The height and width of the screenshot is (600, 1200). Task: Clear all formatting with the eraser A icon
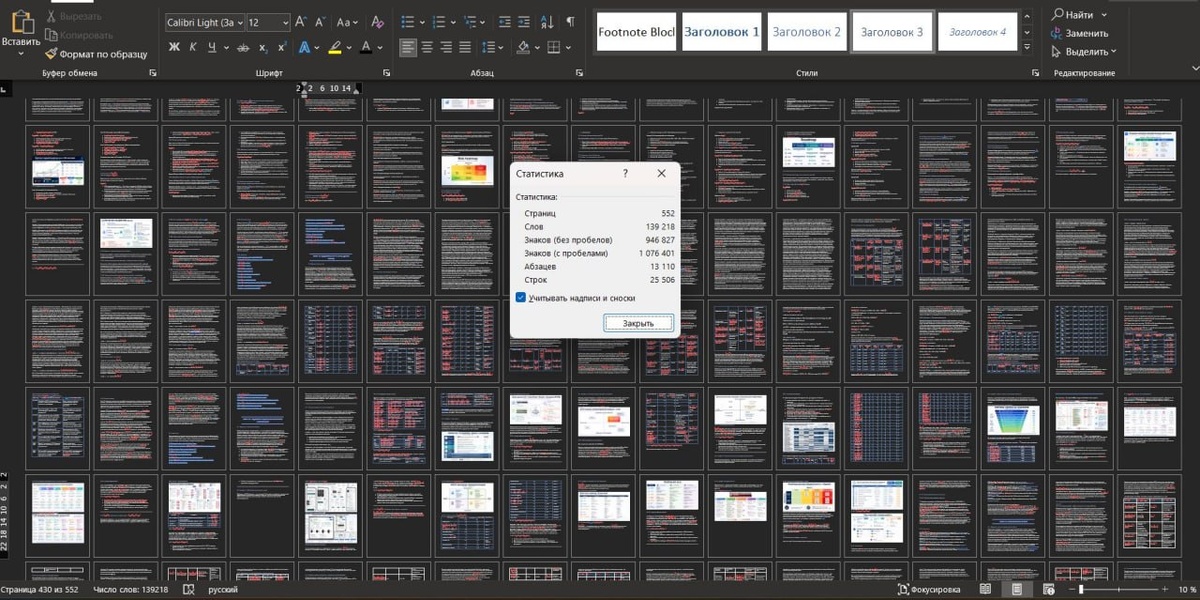pos(377,22)
